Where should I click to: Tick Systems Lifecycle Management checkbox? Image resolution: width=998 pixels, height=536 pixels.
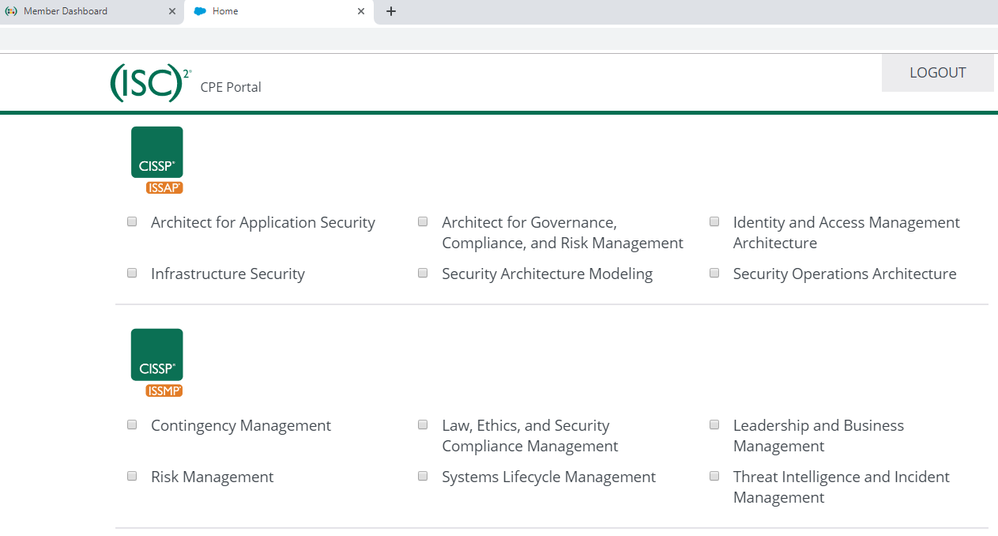pyautogui.click(x=423, y=476)
